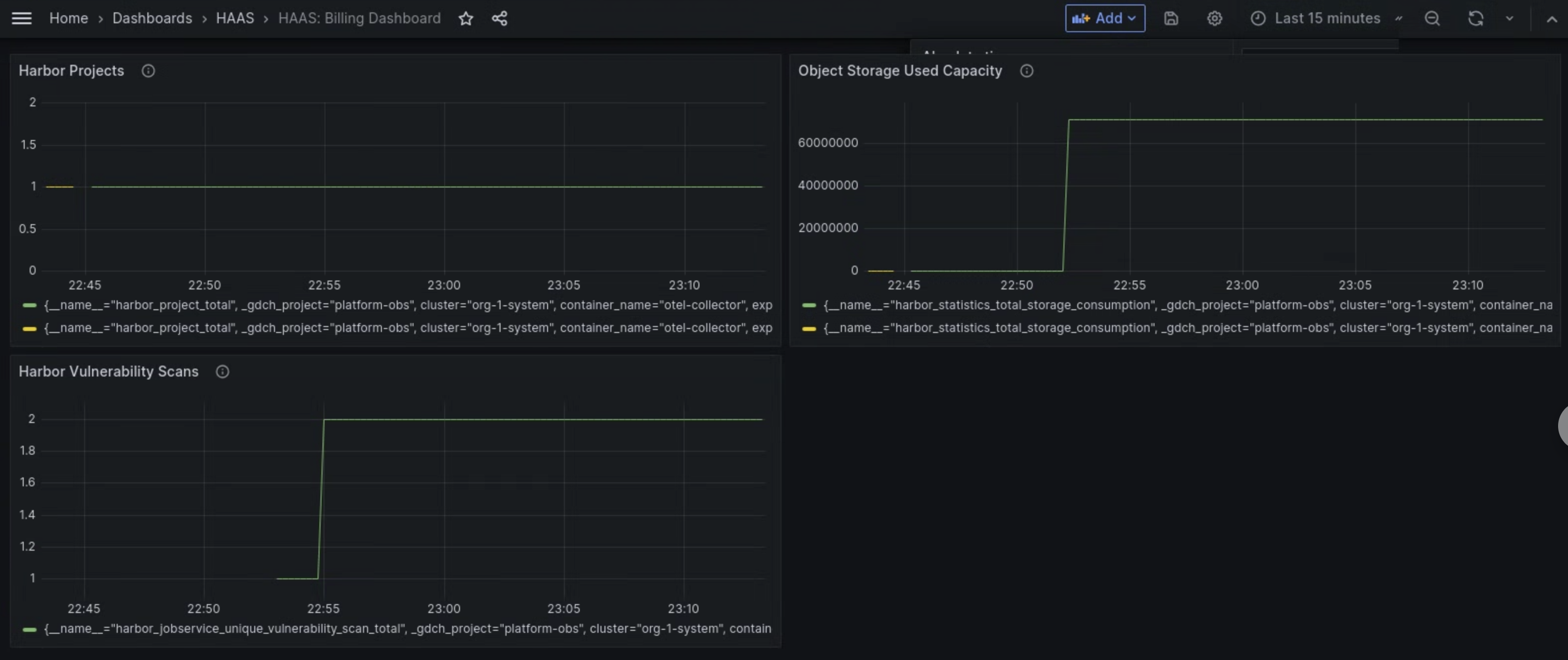The image size is (1568, 660).
Task: Navigate to the Dashboards breadcrumb
Action: point(151,18)
